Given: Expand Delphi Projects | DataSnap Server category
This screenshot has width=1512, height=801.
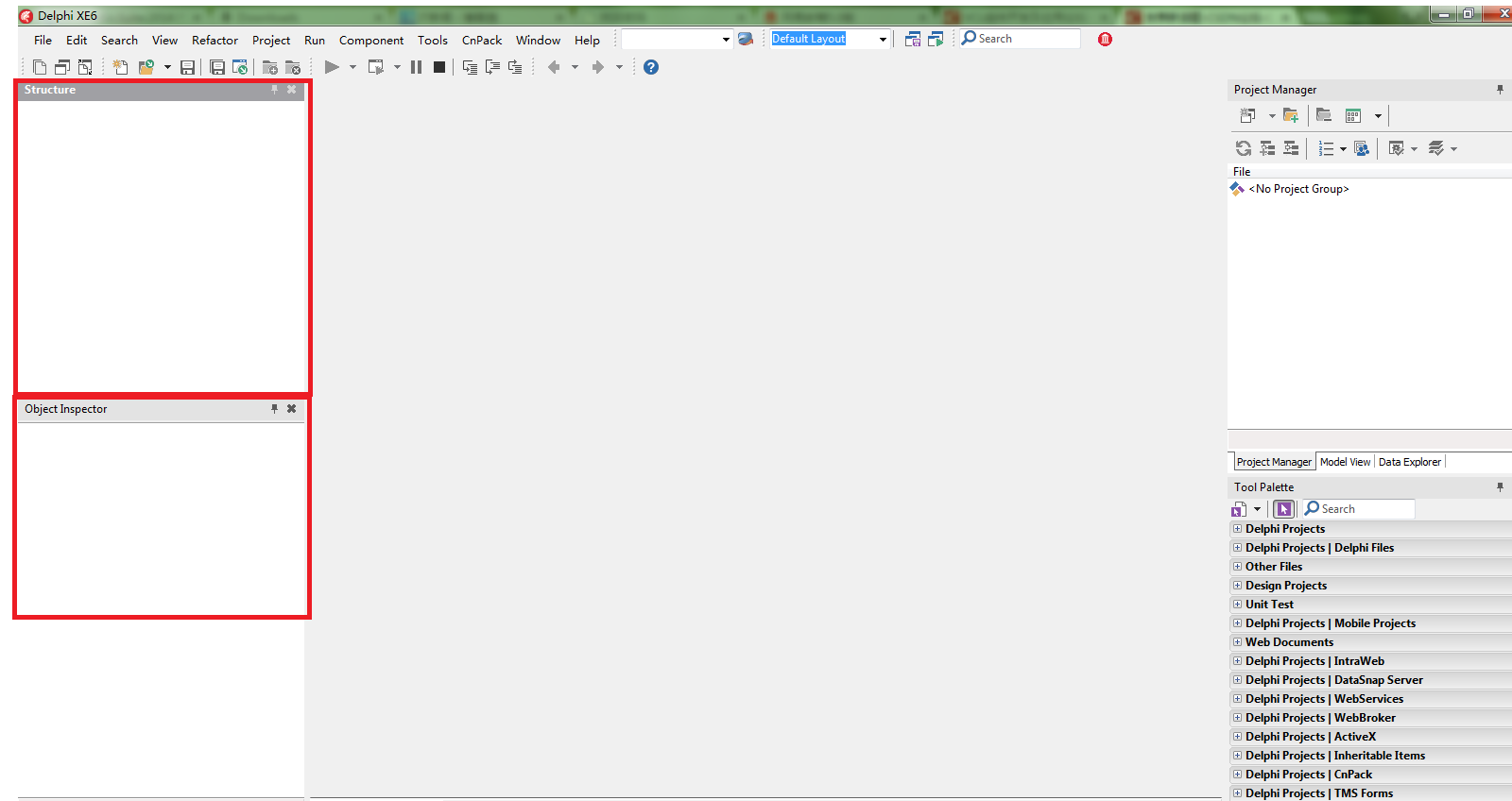Looking at the screenshot, I should pos(1237,680).
